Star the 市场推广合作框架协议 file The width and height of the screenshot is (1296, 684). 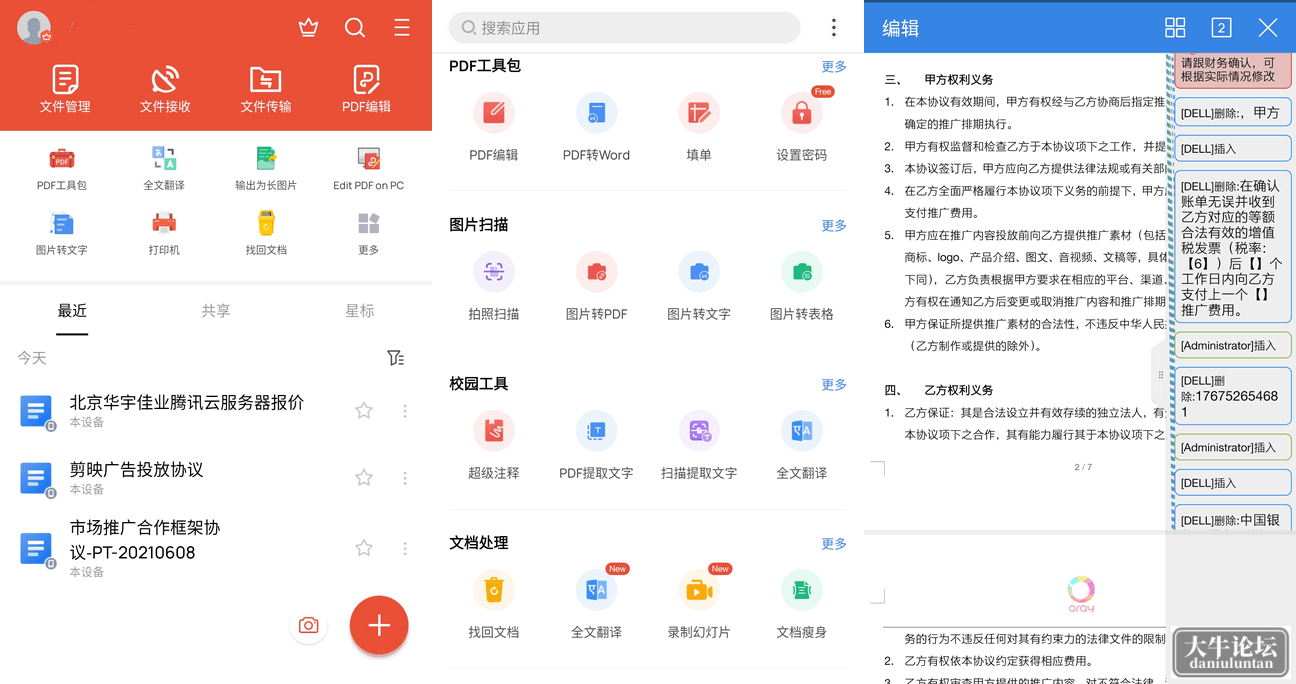364,548
